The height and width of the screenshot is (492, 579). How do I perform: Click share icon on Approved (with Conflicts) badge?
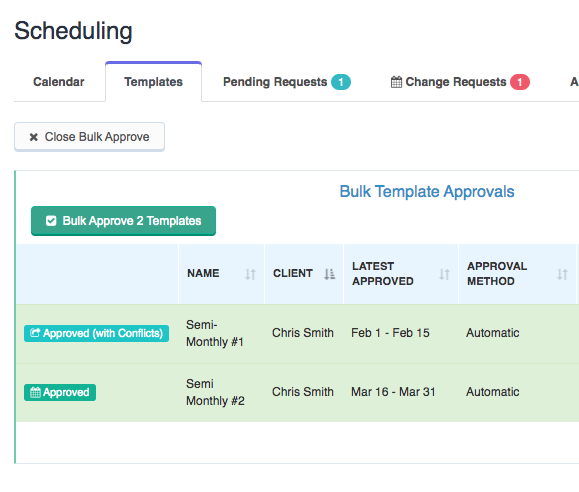tap(35, 332)
